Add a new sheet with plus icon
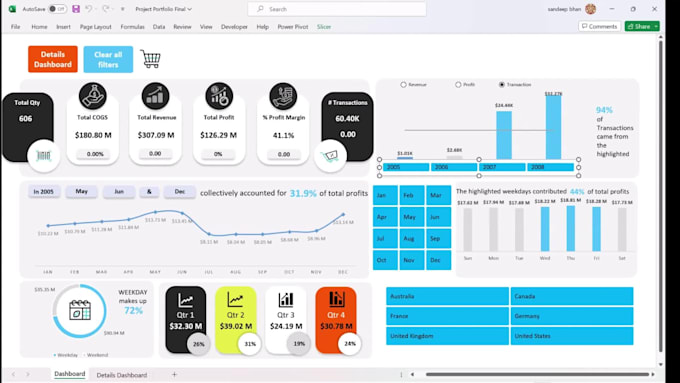Viewport: 680px width, 383px height. click(174, 374)
